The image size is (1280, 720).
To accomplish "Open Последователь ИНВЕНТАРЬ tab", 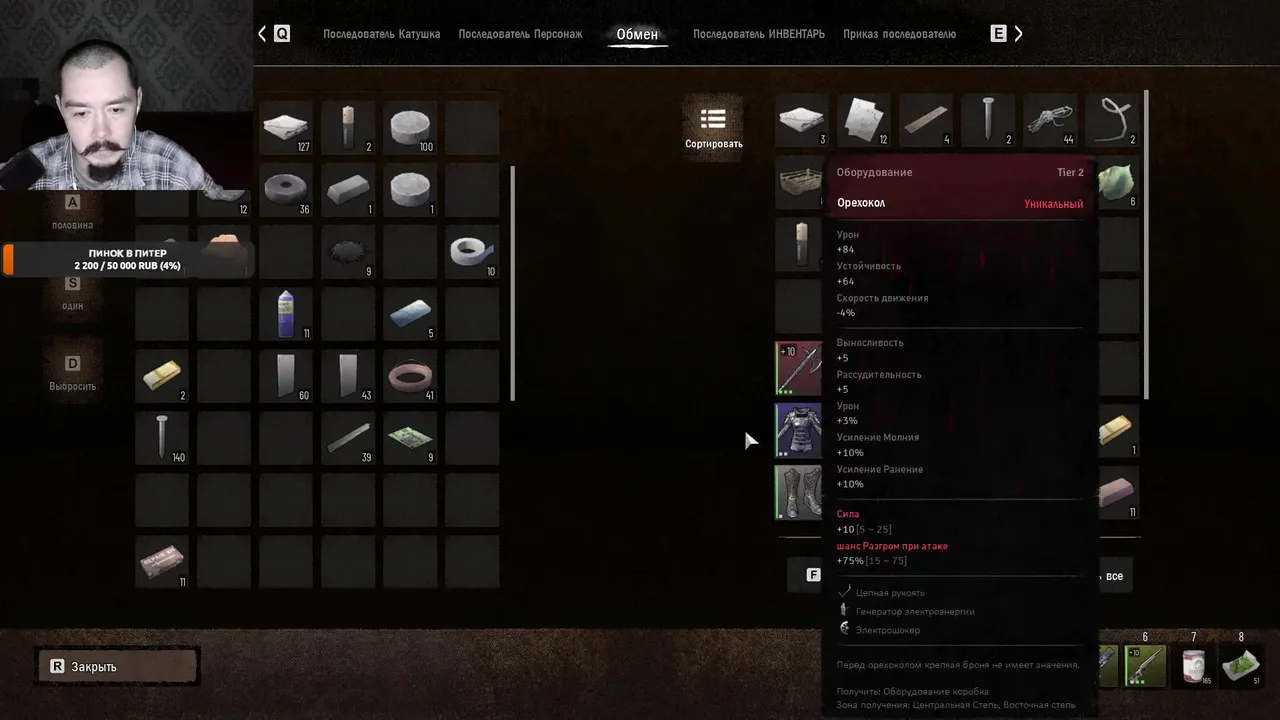I will [x=759, y=34].
